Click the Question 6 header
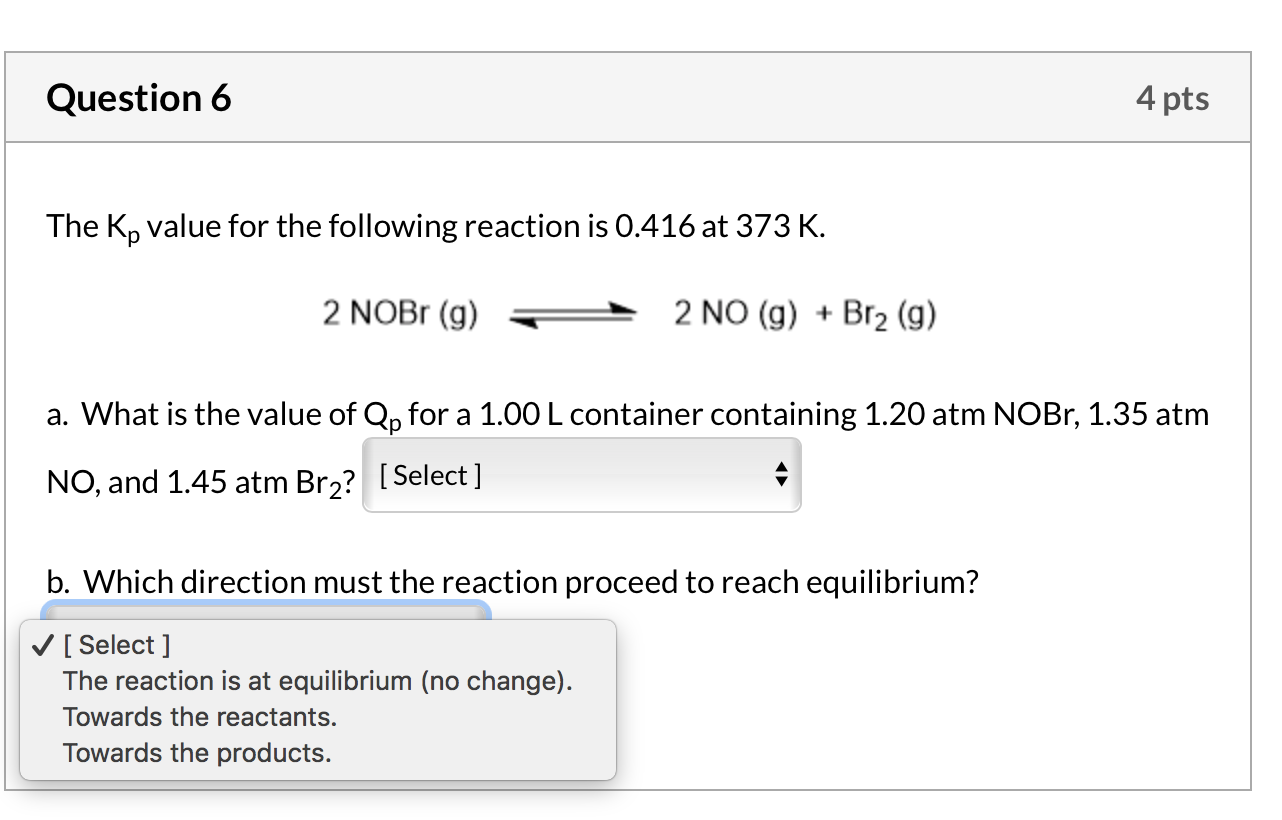The height and width of the screenshot is (820, 1282). (x=139, y=97)
